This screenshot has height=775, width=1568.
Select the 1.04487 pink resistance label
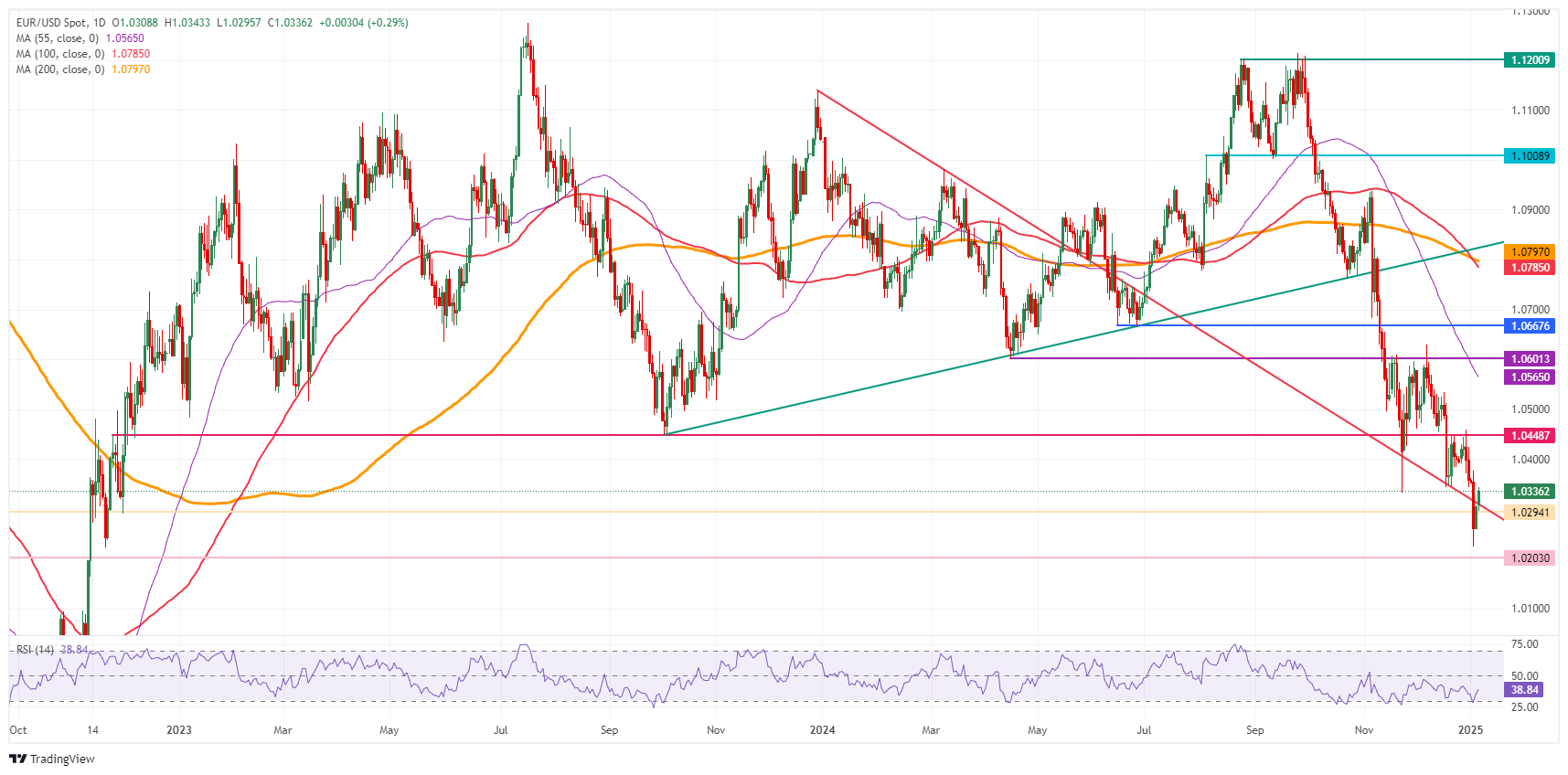pyautogui.click(x=1530, y=436)
